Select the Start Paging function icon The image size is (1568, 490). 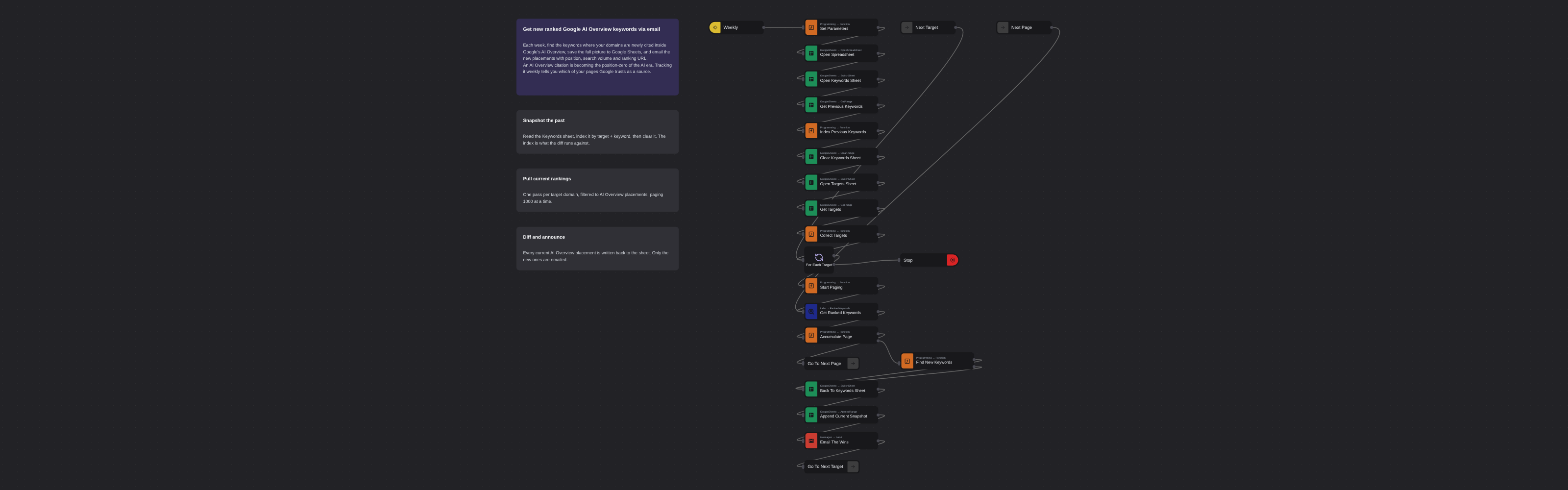[811, 286]
